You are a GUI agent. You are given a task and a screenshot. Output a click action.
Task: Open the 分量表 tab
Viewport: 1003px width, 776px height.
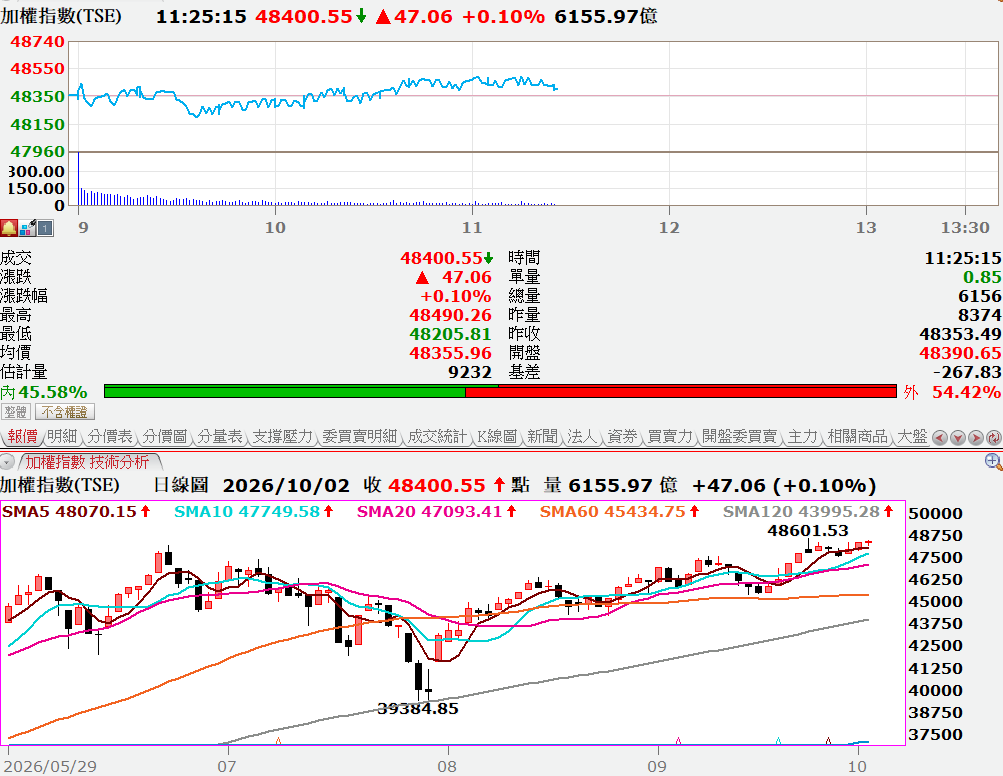click(x=220, y=436)
